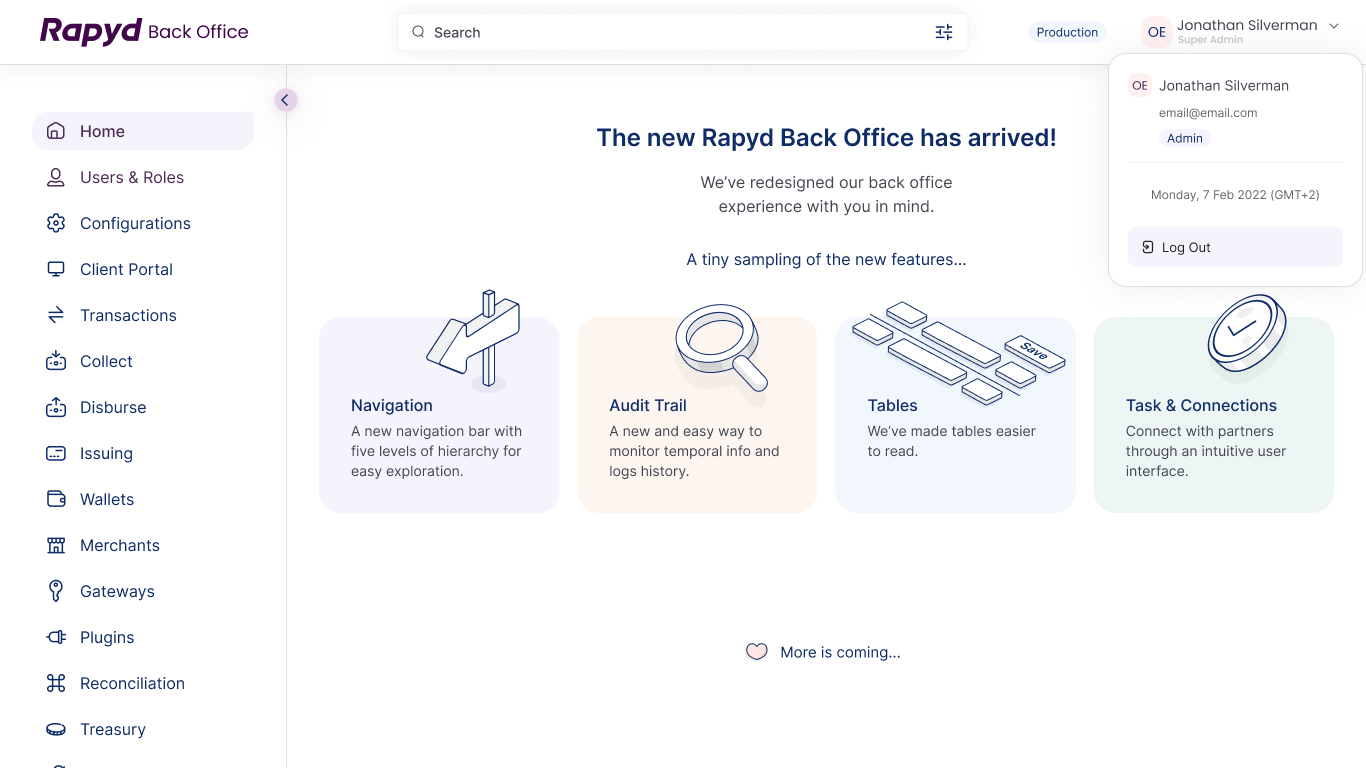Collapse the user menu dropdown arrow
The height and width of the screenshot is (768, 1366).
[x=1334, y=27]
